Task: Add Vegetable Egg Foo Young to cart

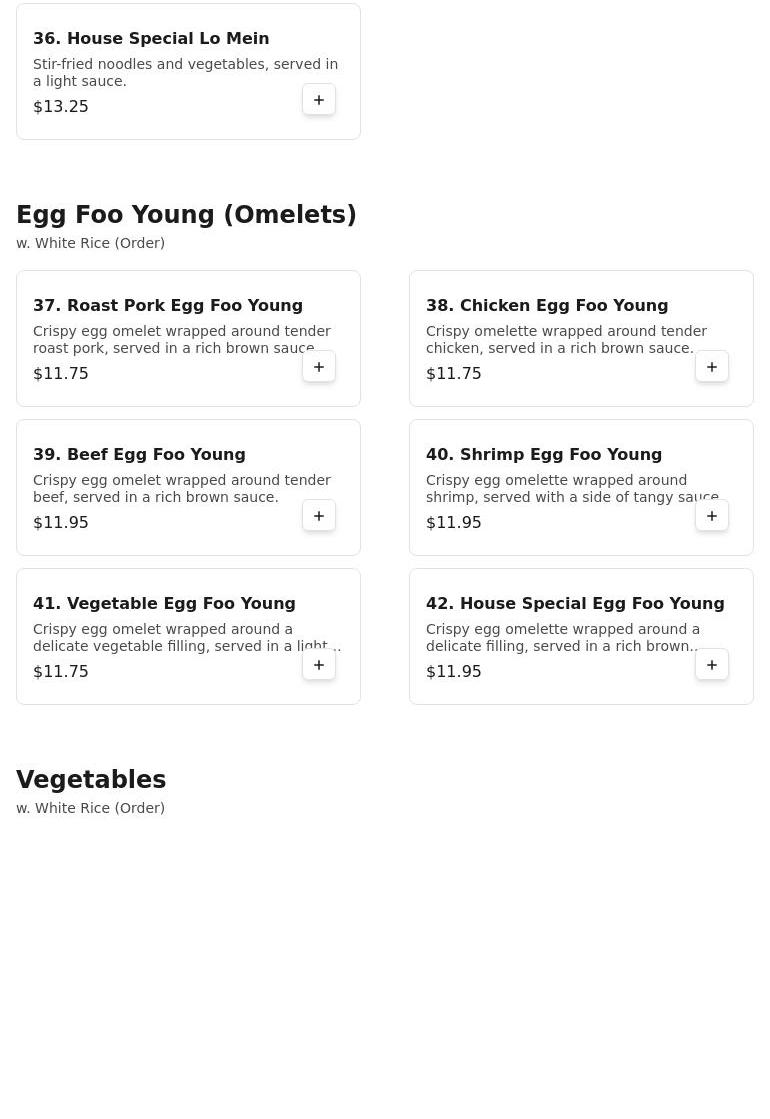Action: (x=319, y=665)
